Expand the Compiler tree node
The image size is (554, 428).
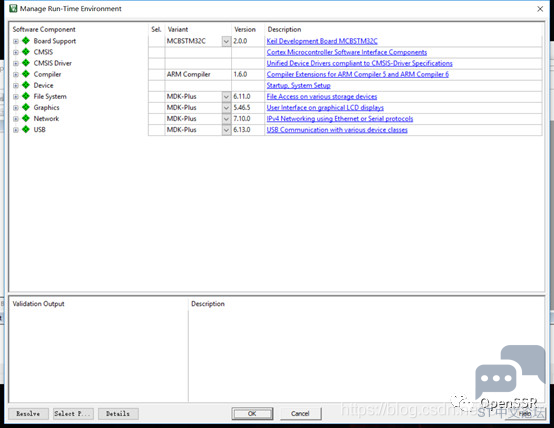16,75
